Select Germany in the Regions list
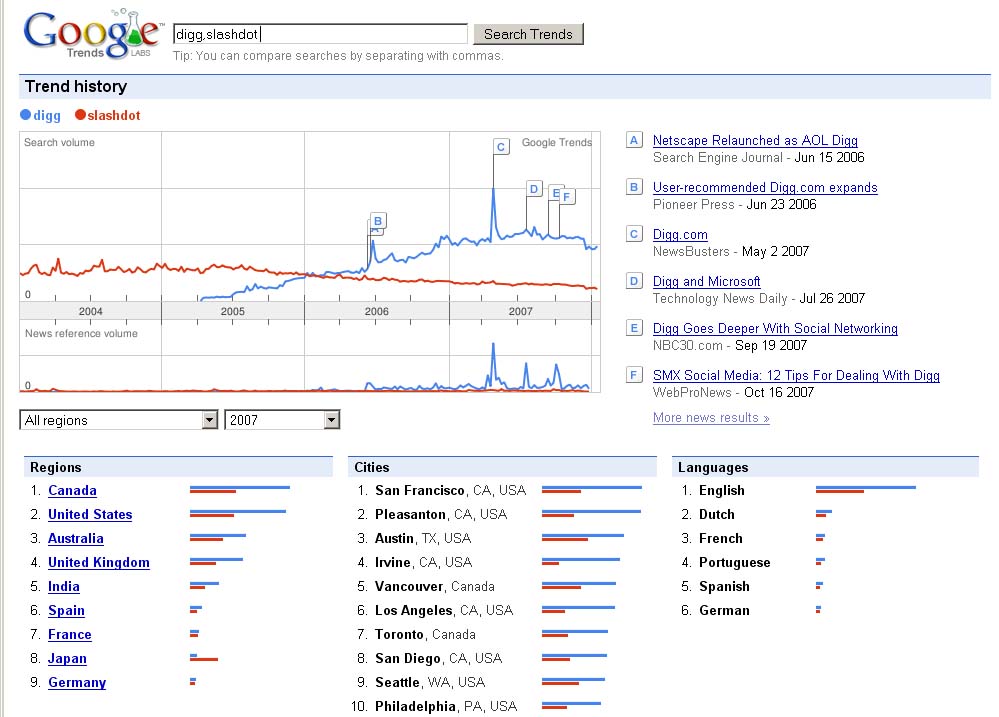The width and height of the screenshot is (999, 717). [x=77, y=683]
